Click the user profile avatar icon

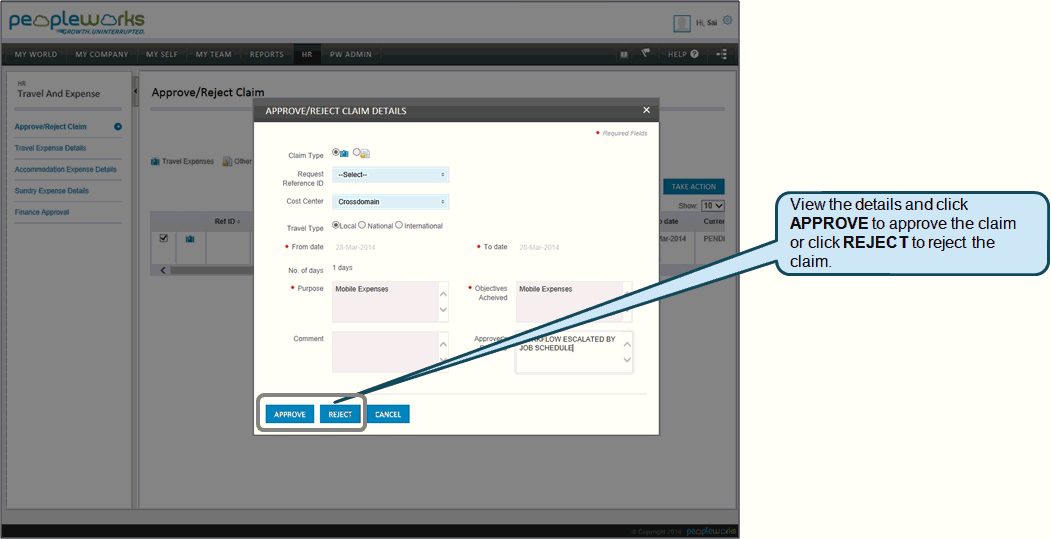tap(682, 23)
